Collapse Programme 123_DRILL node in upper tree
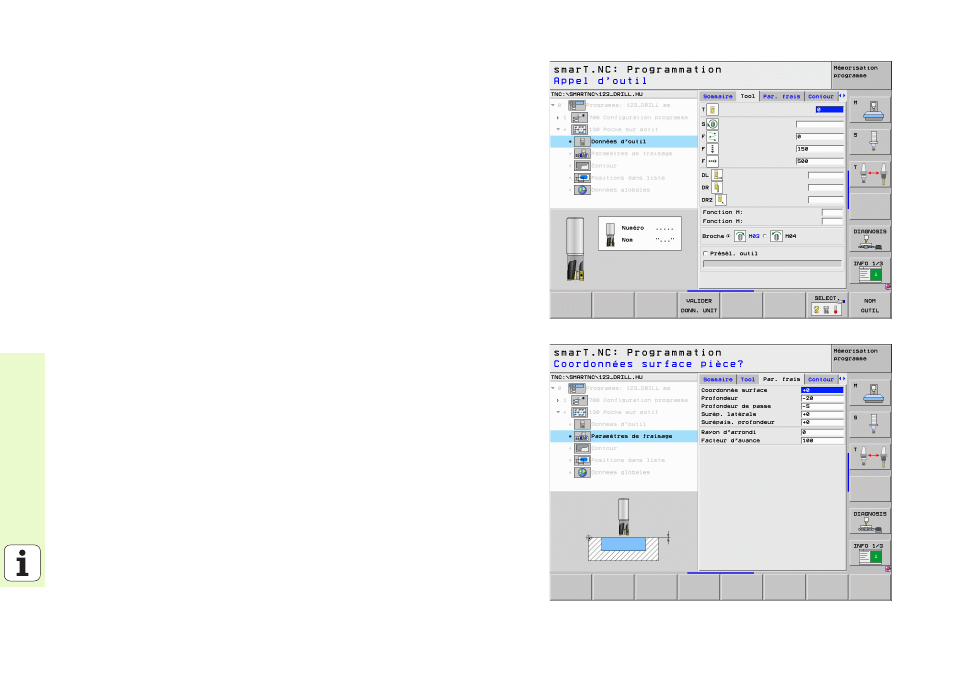 point(553,105)
